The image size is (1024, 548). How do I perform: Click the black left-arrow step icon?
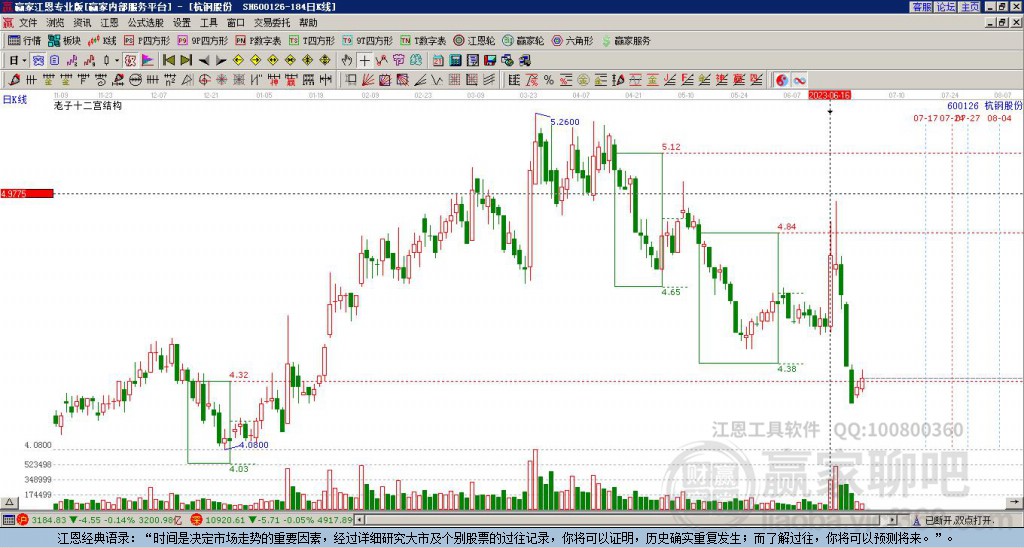point(204,61)
